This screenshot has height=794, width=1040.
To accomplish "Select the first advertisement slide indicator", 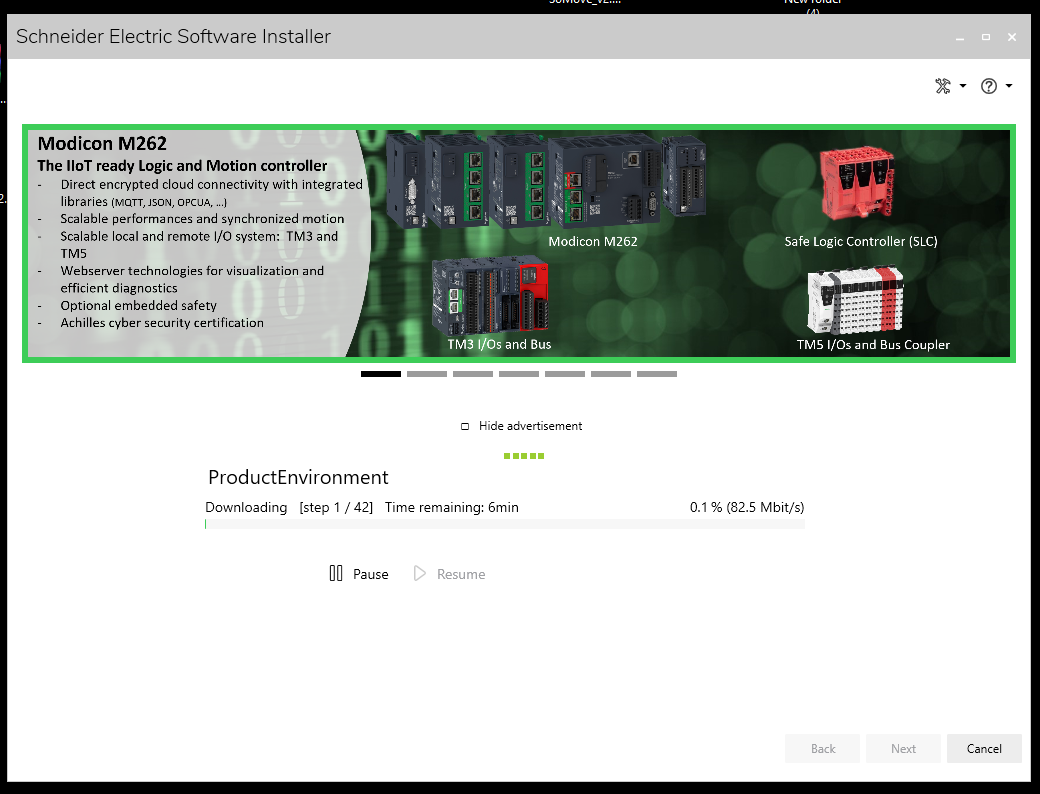I will click(x=381, y=374).
